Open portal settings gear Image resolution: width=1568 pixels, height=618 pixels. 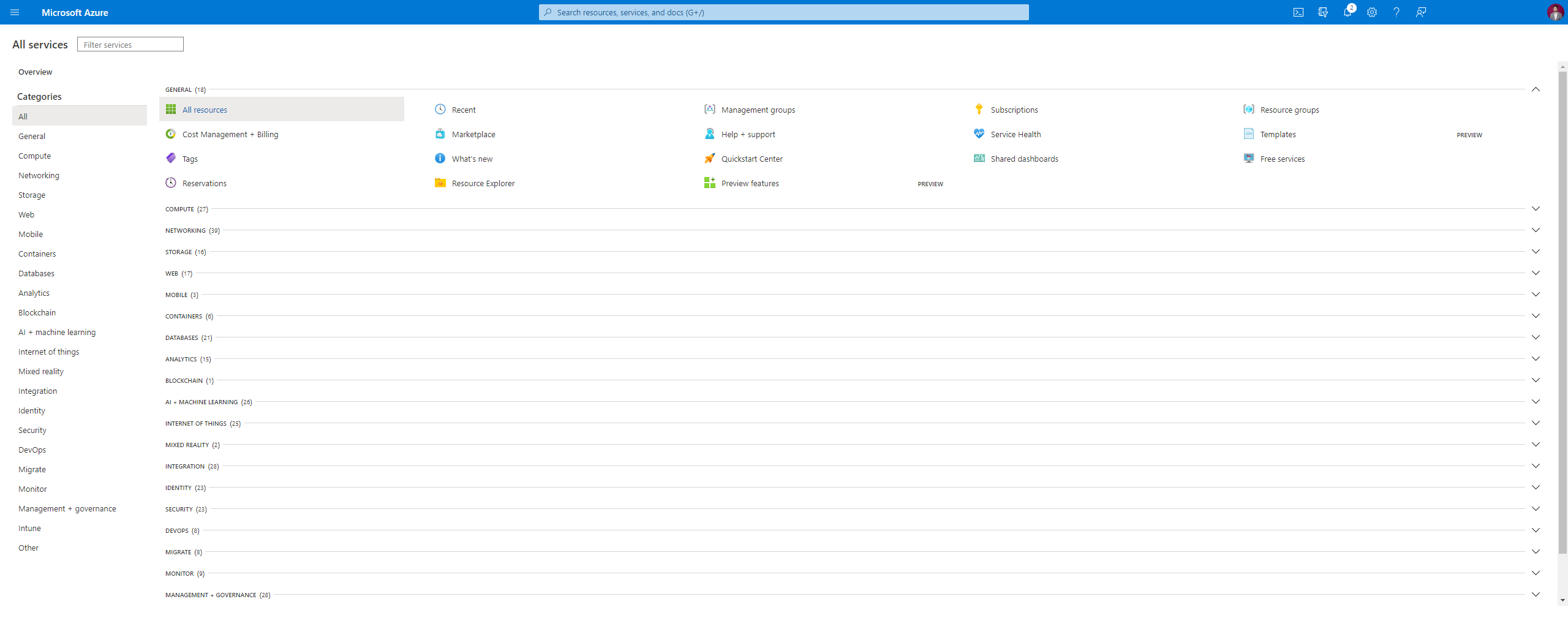tap(1371, 12)
